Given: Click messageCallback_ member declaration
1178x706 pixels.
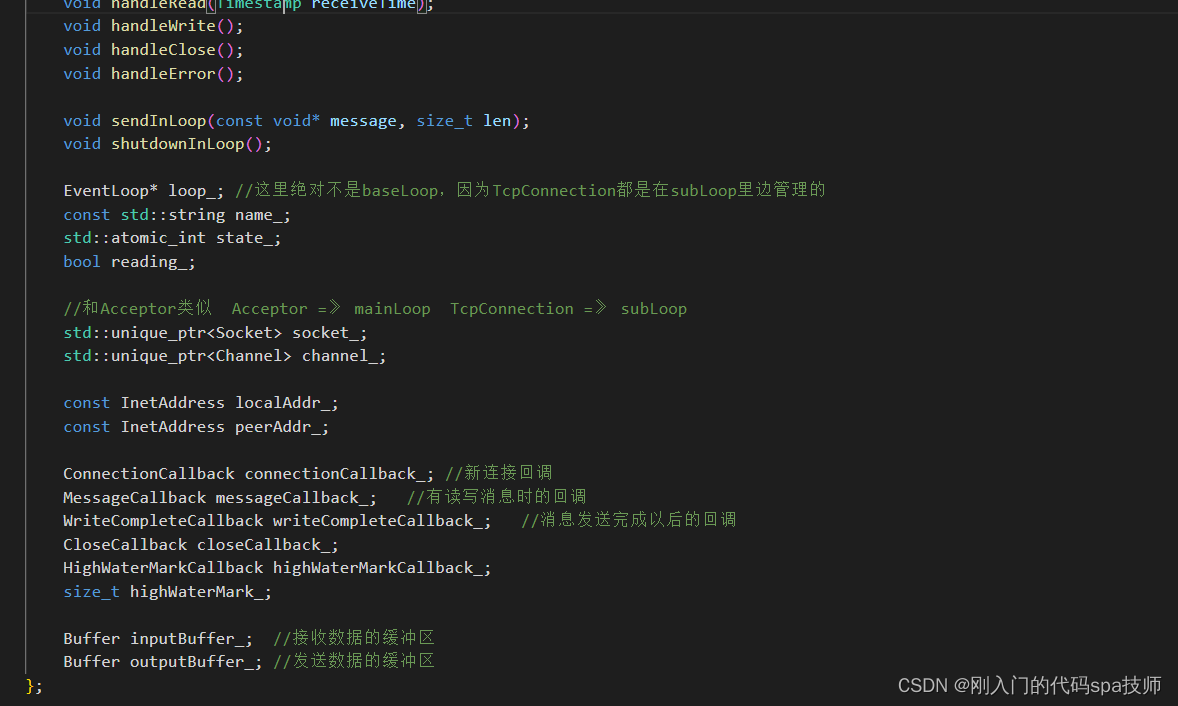Looking at the screenshot, I should (220, 498).
